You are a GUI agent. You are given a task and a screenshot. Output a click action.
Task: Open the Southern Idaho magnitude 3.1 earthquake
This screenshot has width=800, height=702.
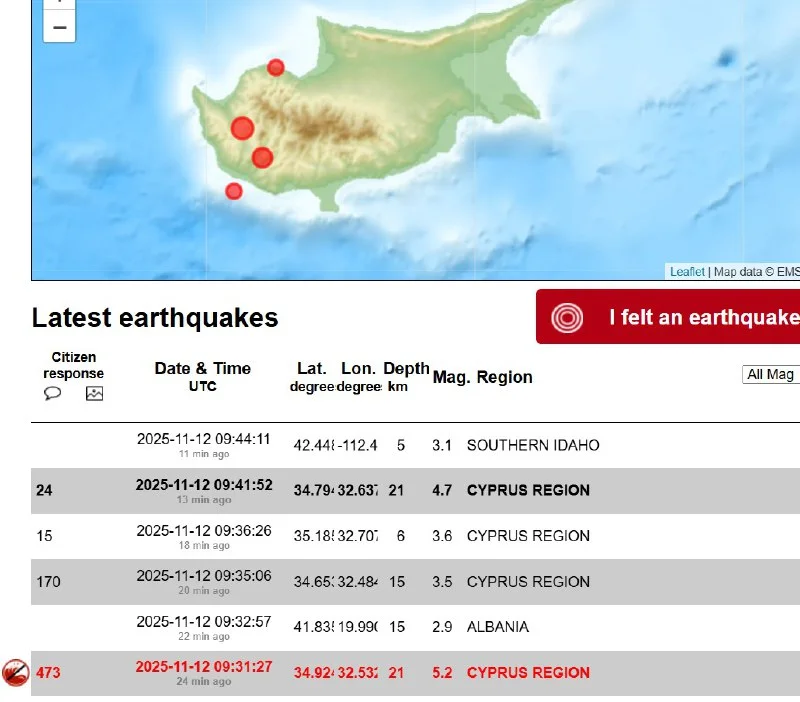532,445
